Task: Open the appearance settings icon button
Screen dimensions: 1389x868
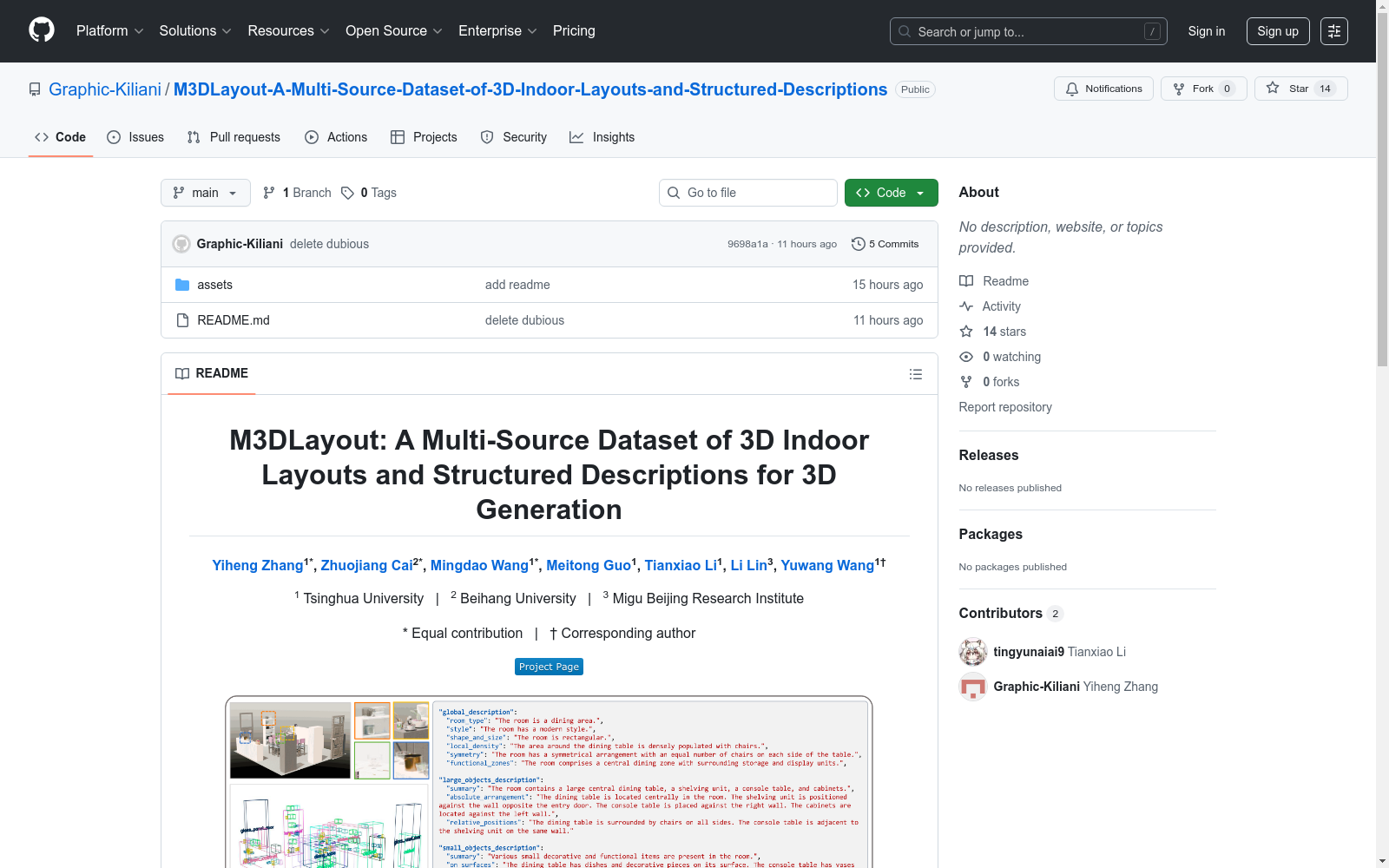Action: 1334,31
